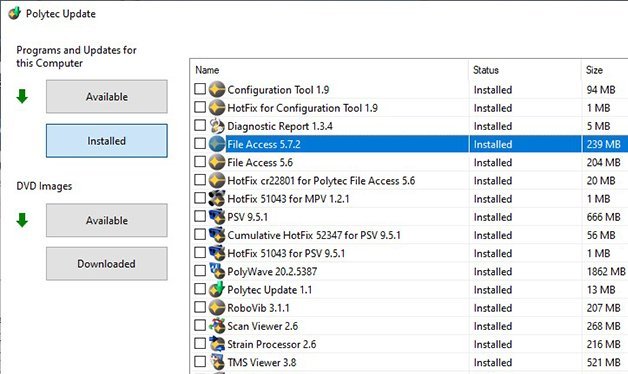Click the '521 MB' size of TMS Viewer
The height and width of the screenshot is (374, 628).
click(x=603, y=362)
